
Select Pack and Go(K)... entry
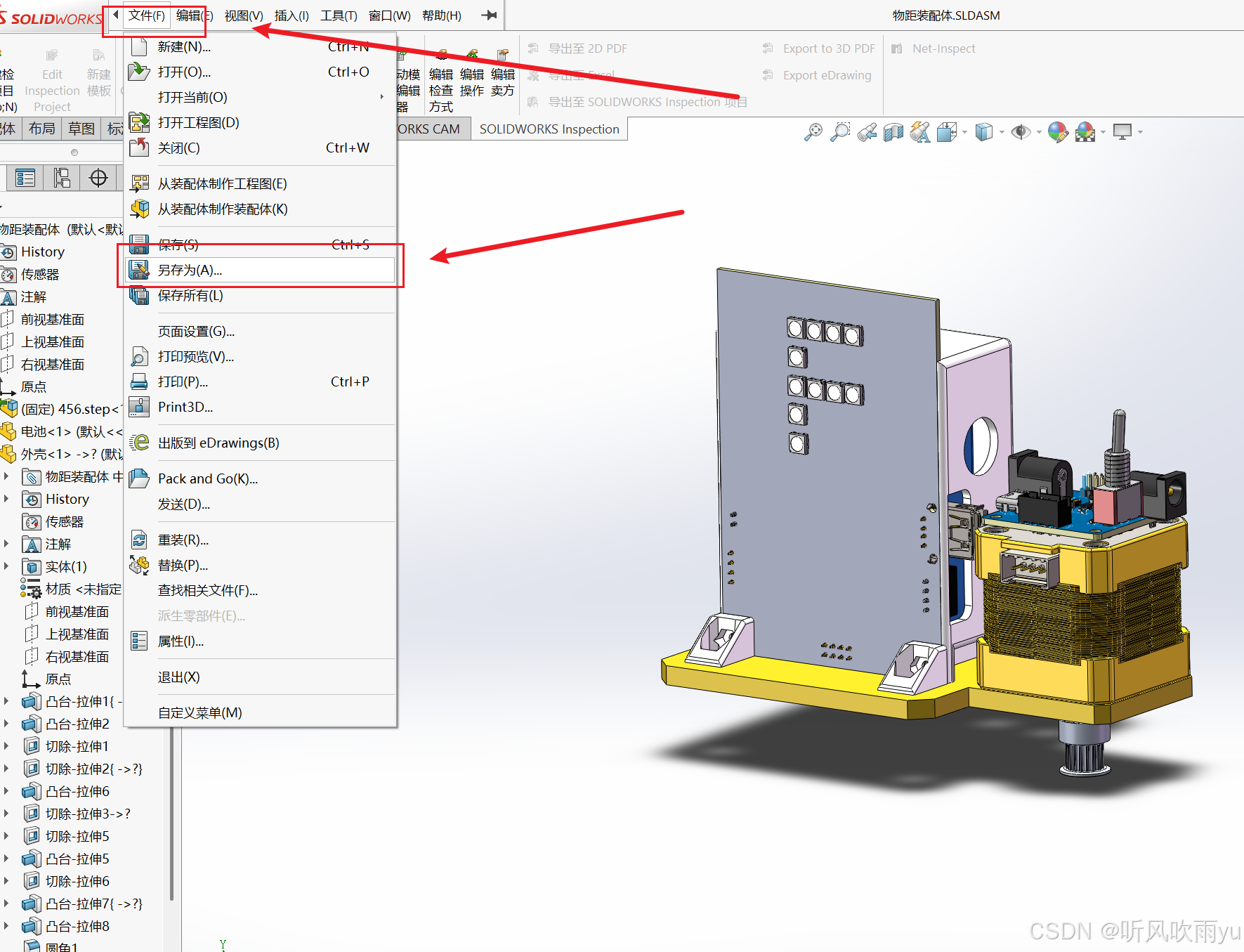(x=260, y=478)
